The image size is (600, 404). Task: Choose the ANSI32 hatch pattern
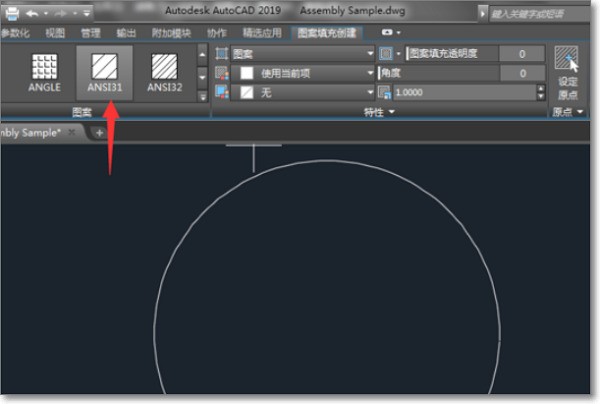pos(164,72)
